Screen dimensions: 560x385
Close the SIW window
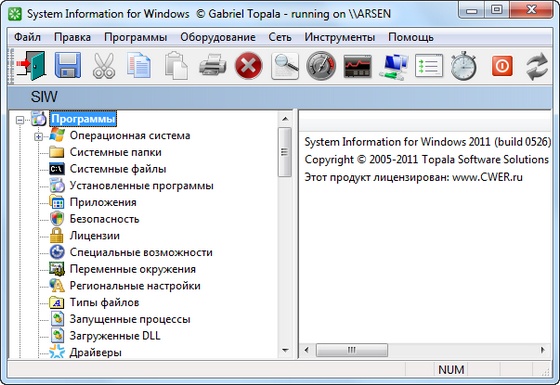point(531,10)
